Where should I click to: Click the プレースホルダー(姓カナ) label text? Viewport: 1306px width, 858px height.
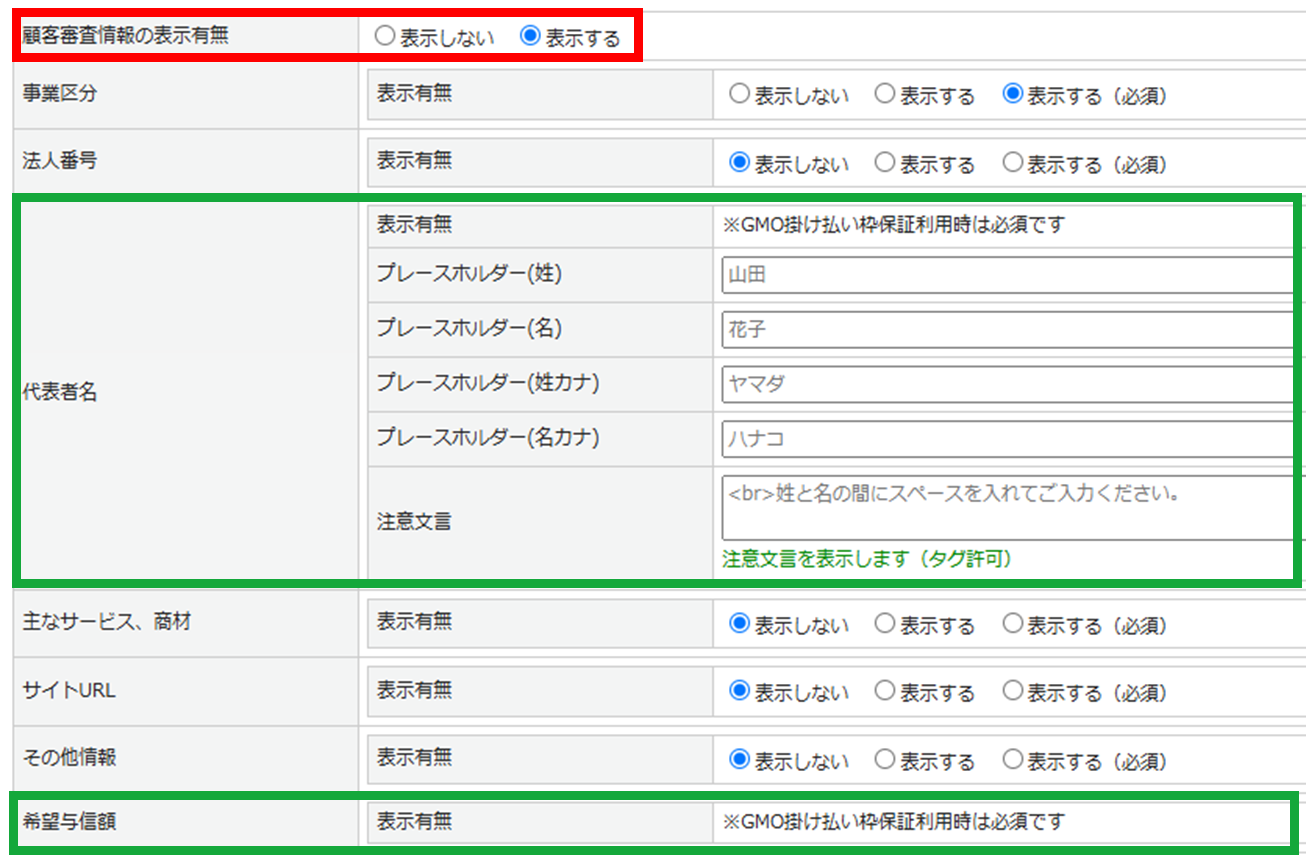[x=488, y=383]
